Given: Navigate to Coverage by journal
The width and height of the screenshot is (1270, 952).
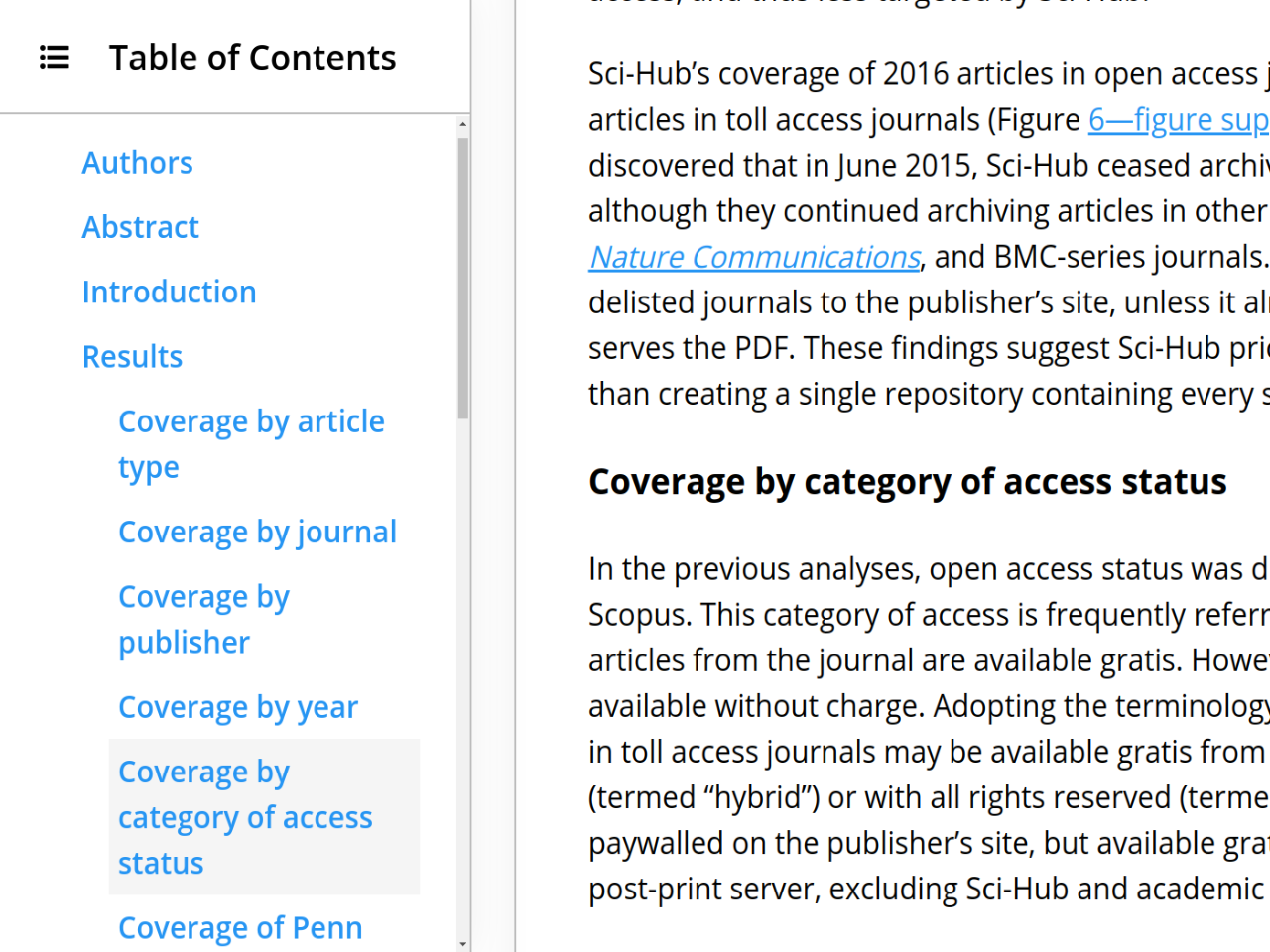Looking at the screenshot, I should 257,533.
